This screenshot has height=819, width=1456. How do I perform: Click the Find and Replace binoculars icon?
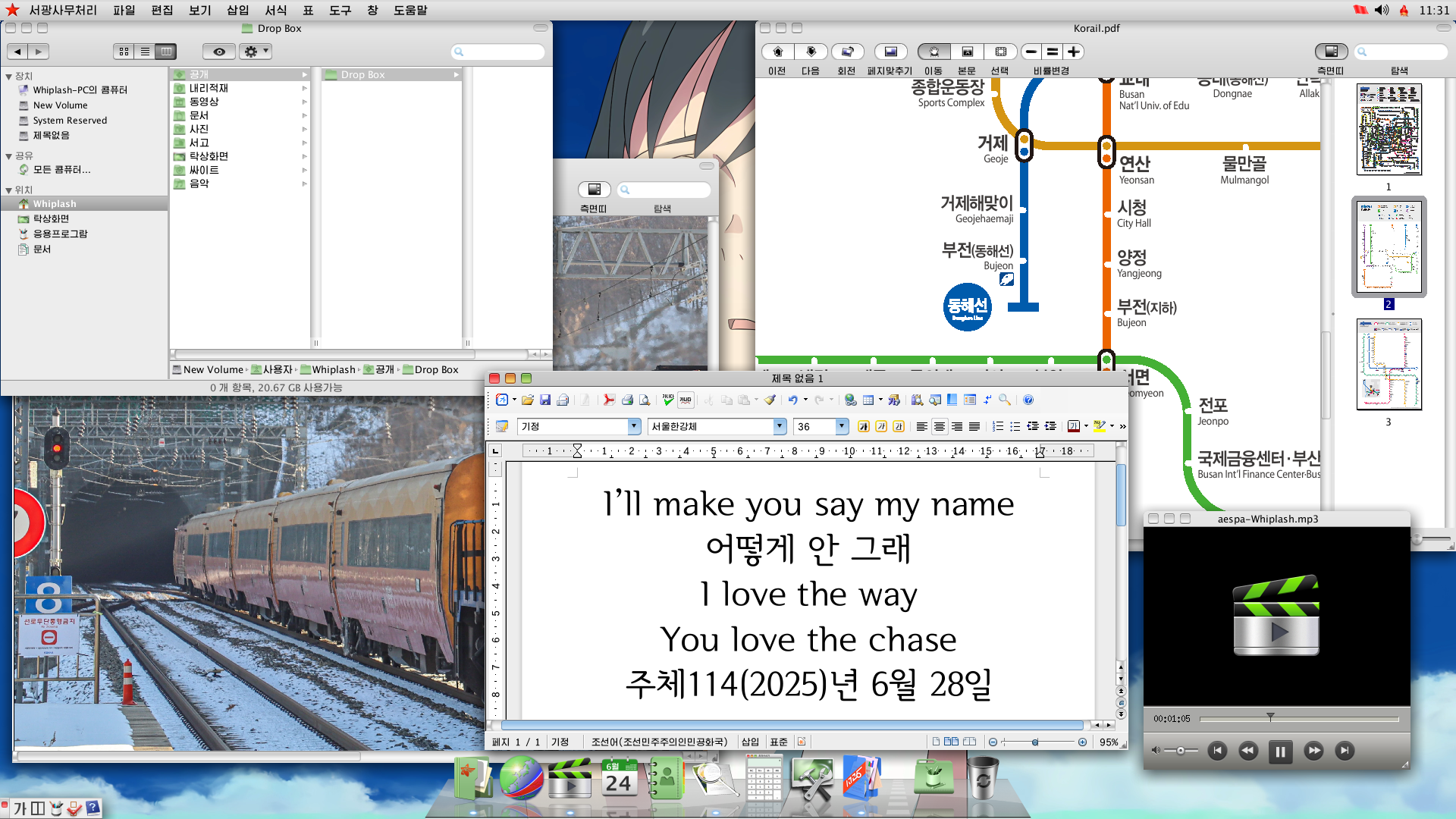917,400
